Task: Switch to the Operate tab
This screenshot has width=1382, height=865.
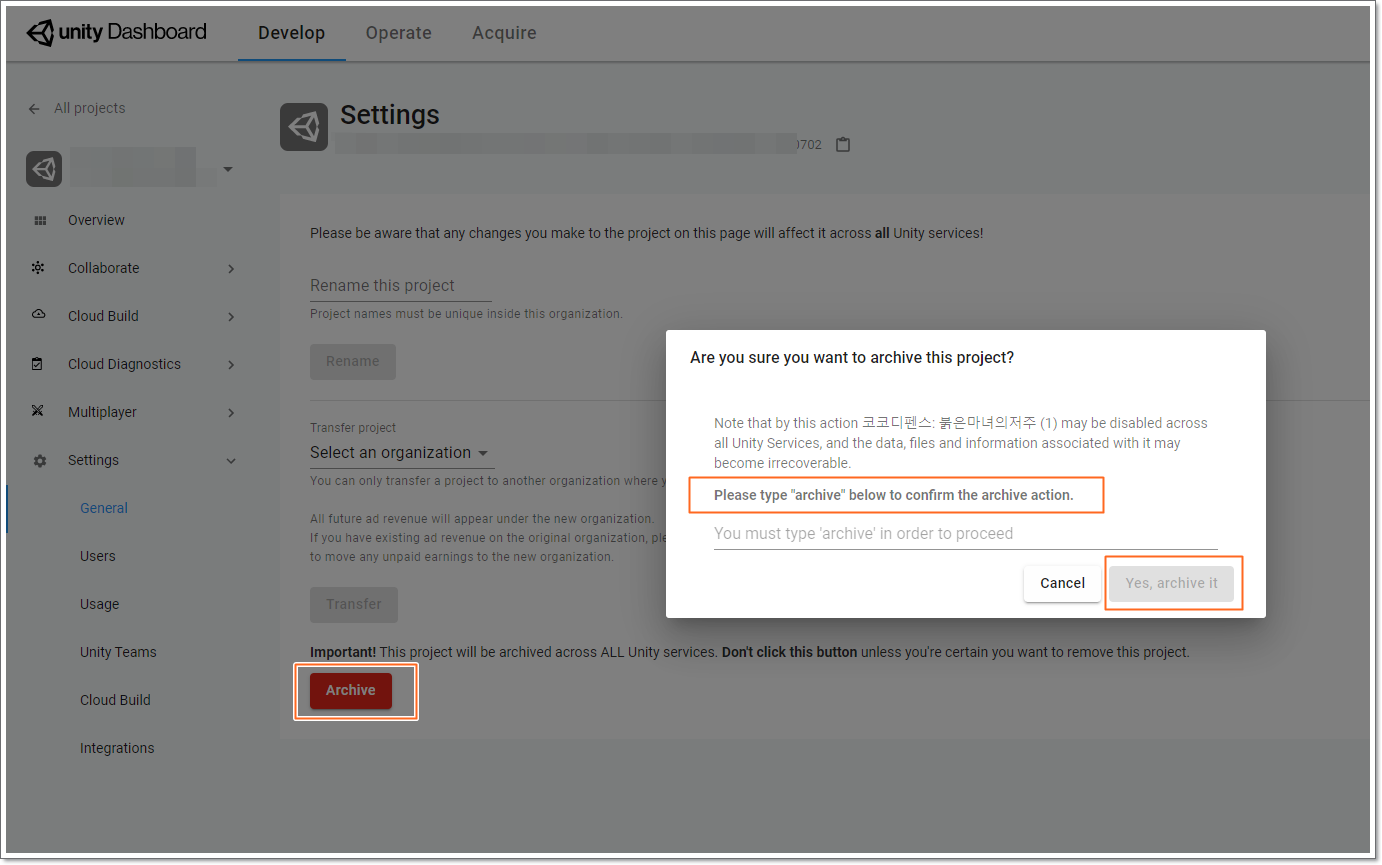Action: pyautogui.click(x=398, y=33)
